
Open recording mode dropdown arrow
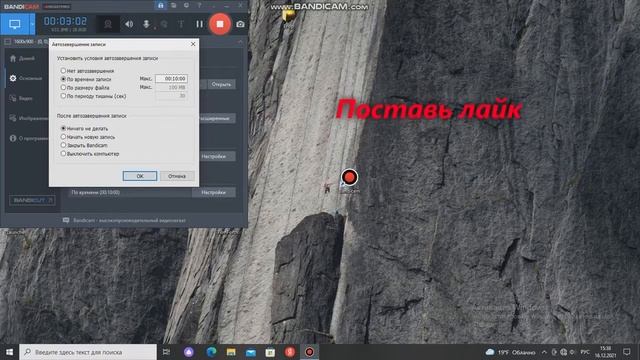32,24
